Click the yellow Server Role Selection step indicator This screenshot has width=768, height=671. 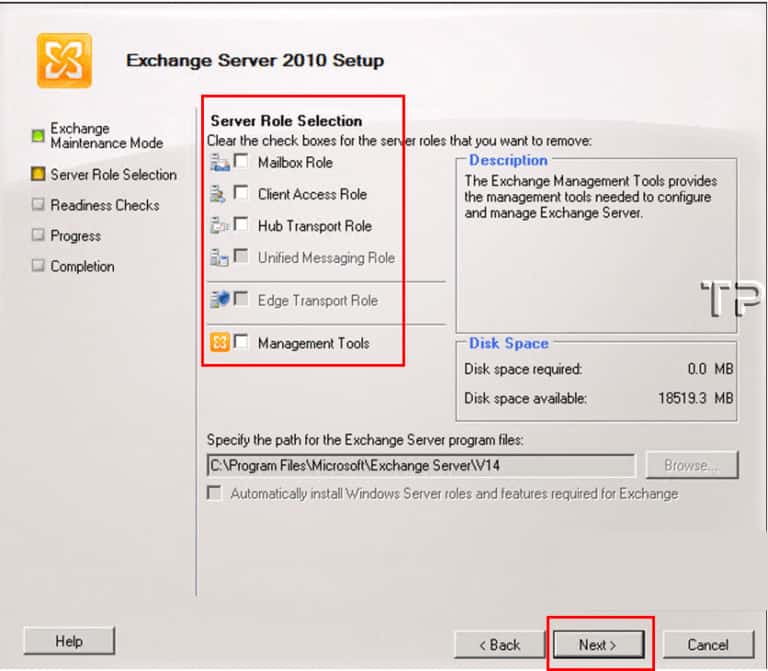coord(38,174)
